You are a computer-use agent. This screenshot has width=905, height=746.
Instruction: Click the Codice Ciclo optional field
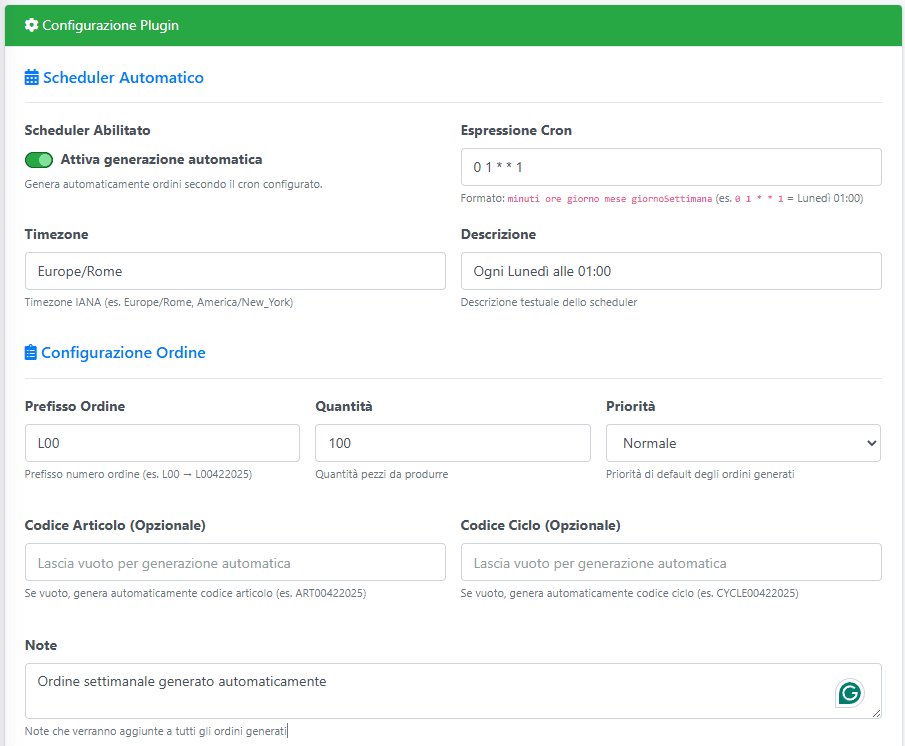[x=670, y=562]
